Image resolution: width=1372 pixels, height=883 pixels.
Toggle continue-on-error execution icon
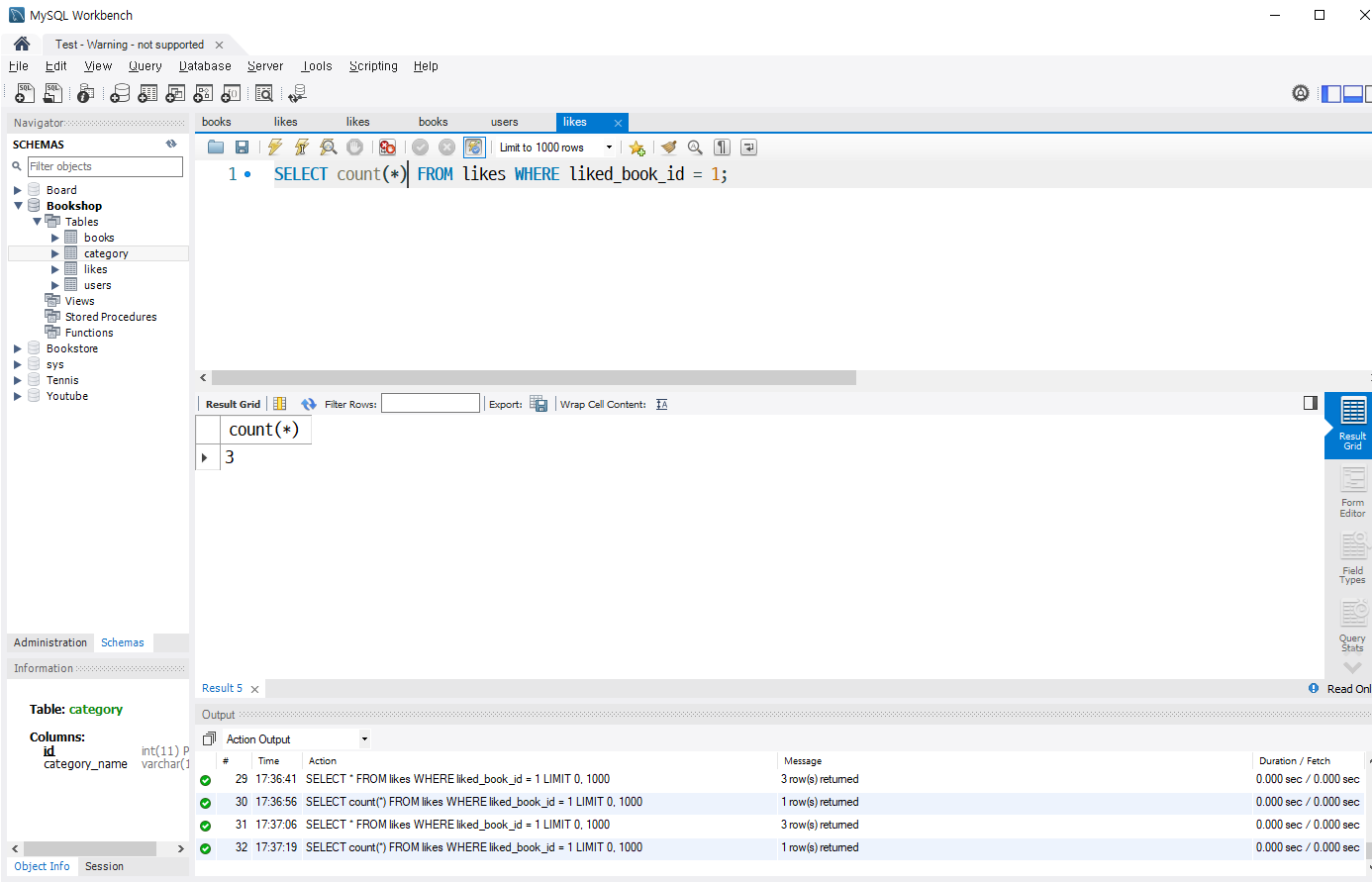click(387, 147)
